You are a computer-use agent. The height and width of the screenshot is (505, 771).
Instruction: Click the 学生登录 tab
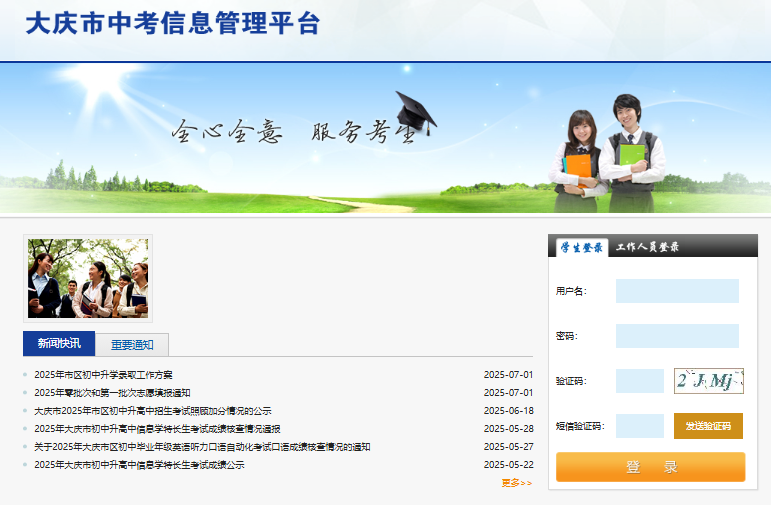pyautogui.click(x=581, y=247)
